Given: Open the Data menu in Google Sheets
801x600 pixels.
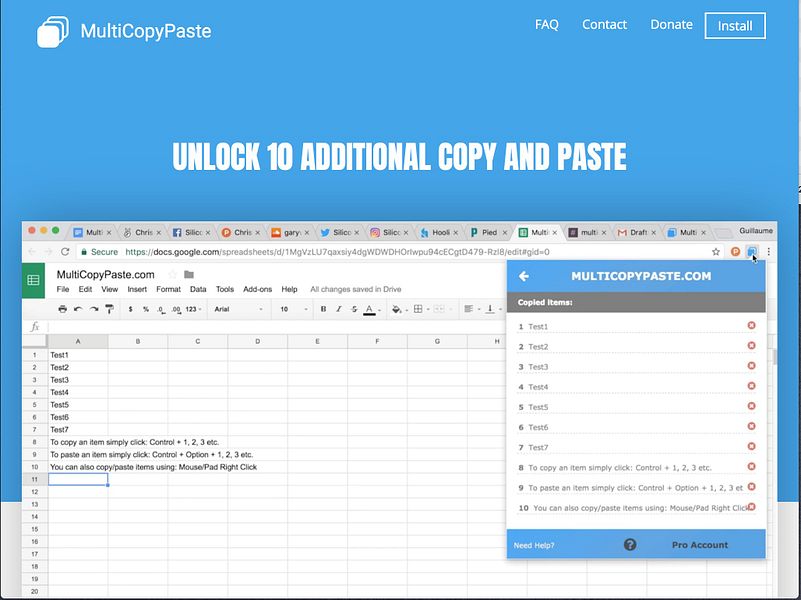Looking at the screenshot, I should [199, 289].
